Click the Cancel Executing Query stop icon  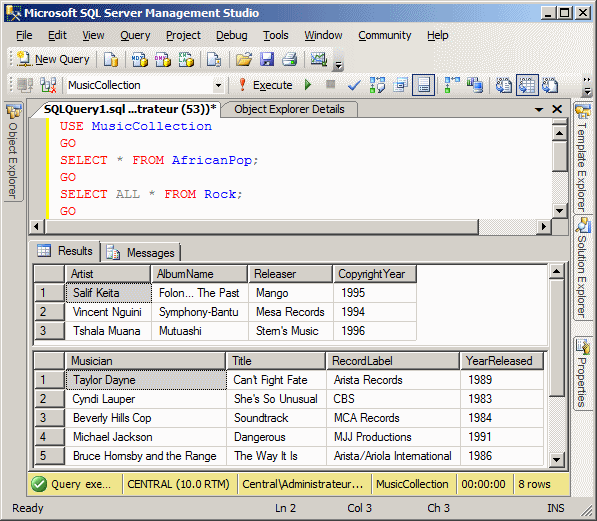click(x=330, y=84)
